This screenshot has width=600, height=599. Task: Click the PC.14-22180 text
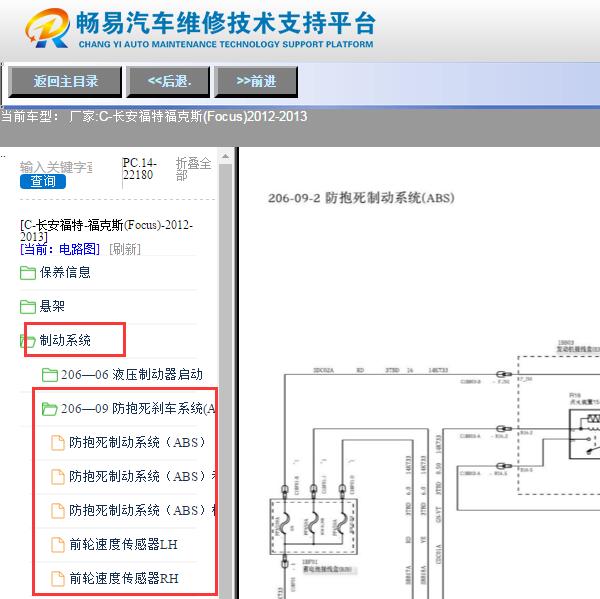point(140,168)
